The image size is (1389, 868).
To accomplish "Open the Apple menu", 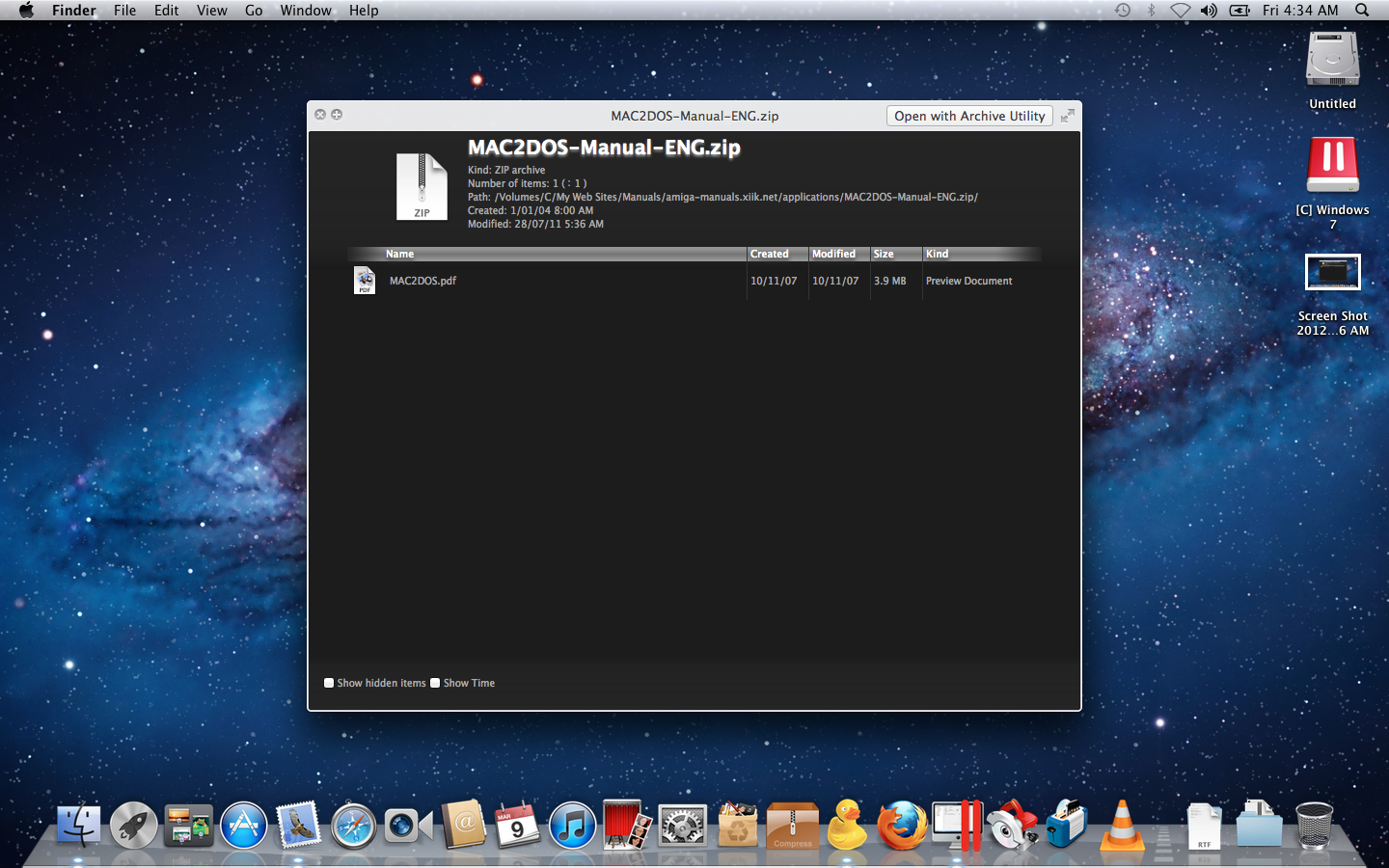I will pyautogui.click(x=26, y=11).
